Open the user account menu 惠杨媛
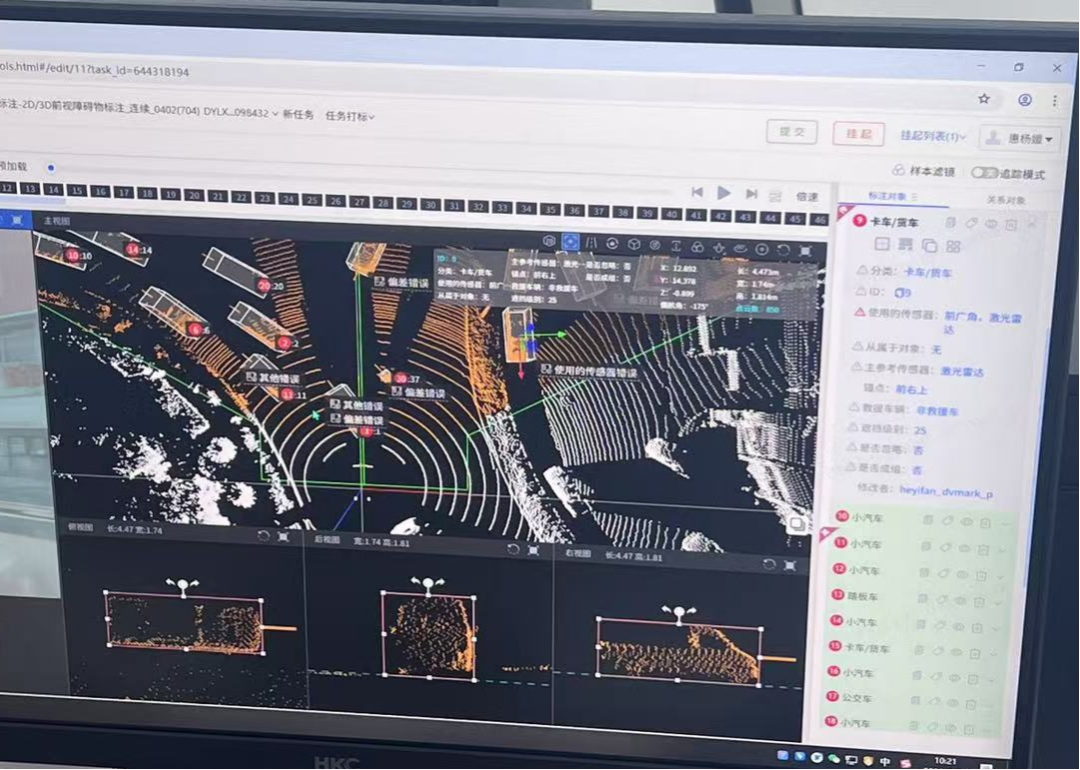This screenshot has height=770, width=1080. pos(1020,138)
